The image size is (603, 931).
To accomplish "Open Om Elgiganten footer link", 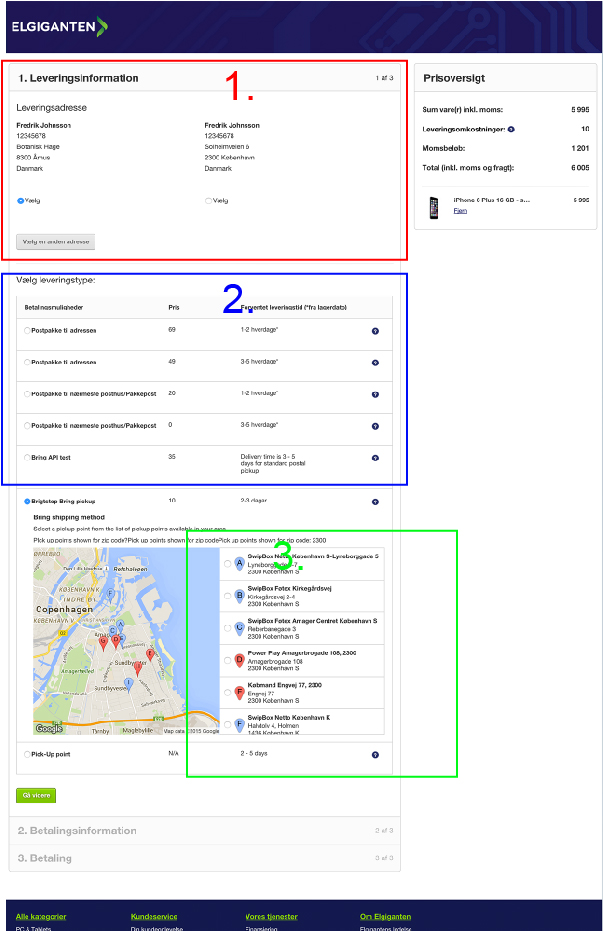I will pyautogui.click(x=385, y=917).
